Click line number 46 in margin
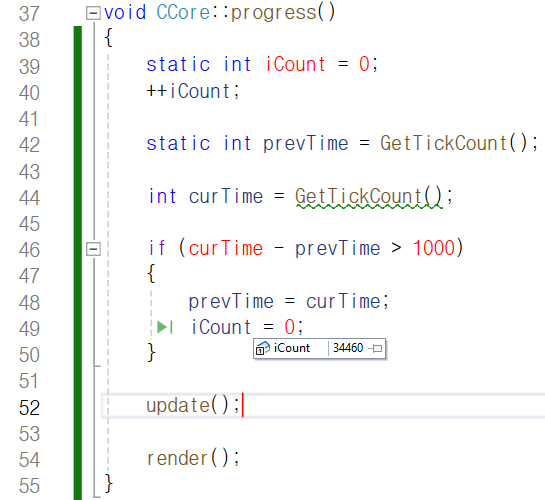 point(29,250)
